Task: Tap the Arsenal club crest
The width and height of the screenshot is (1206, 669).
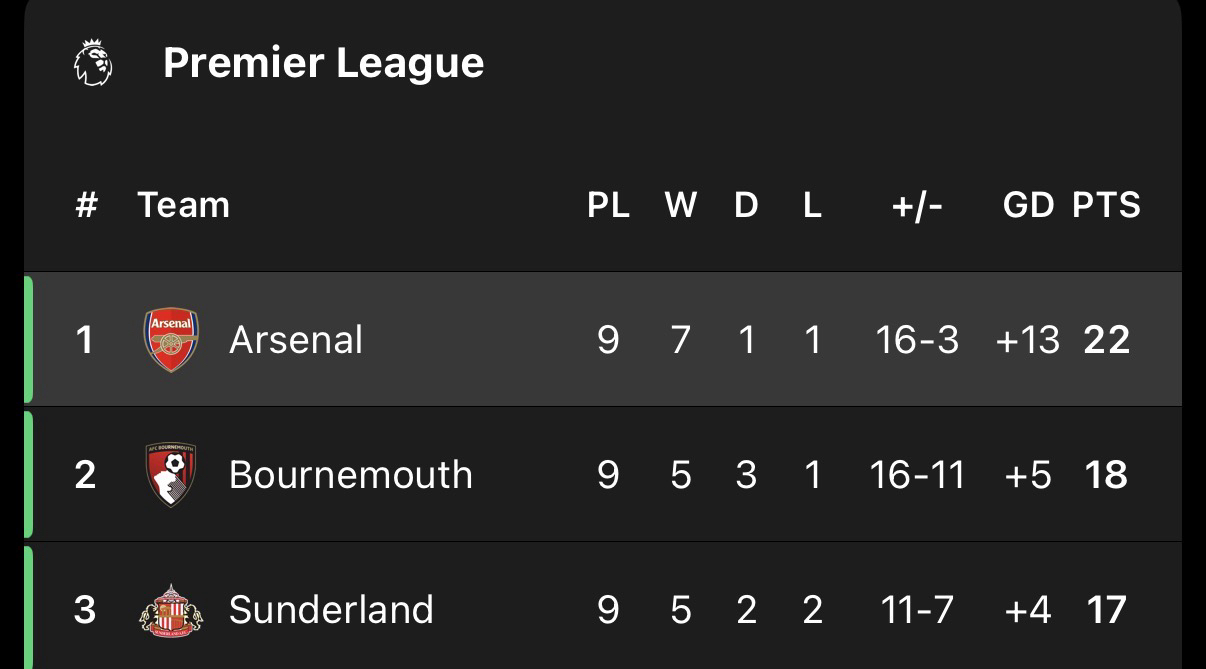Action: (171, 340)
